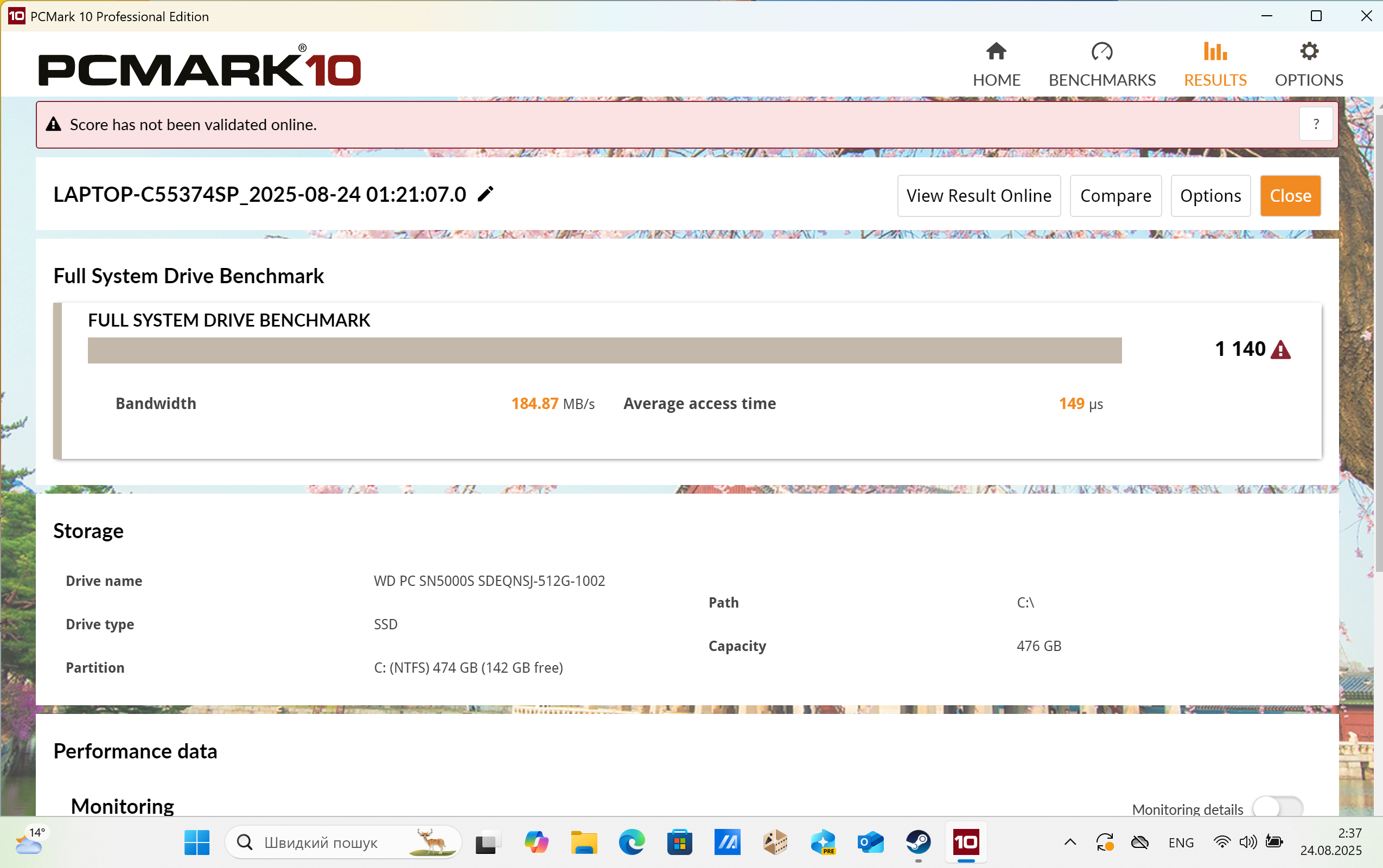Viewport: 1383px width, 868px height.
Task: Open Steam from the taskbar
Action: point(918,842)
